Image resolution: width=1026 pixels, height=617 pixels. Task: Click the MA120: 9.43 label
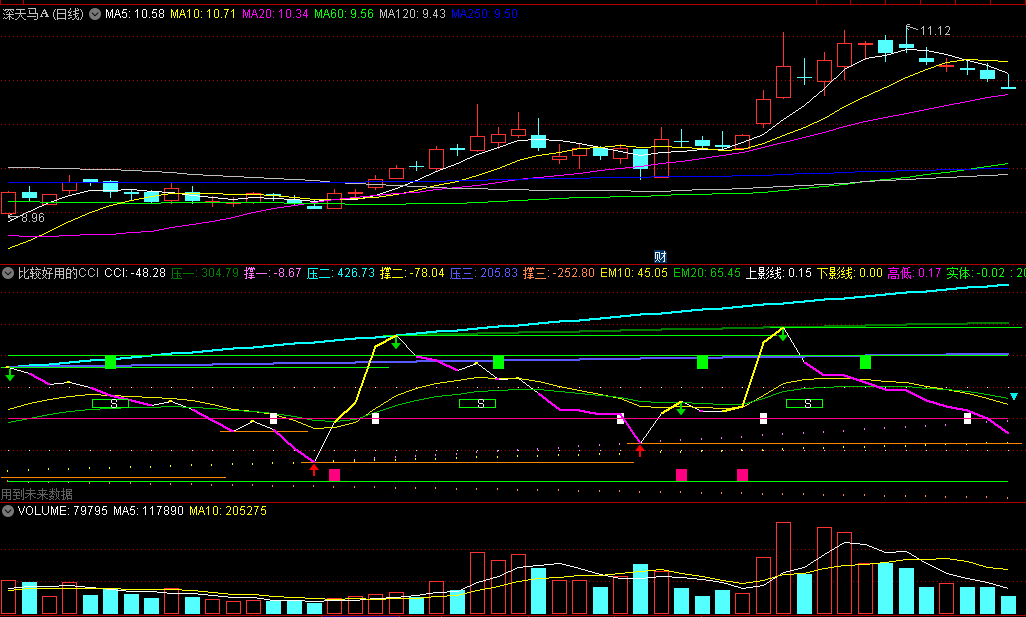pos(412,14)
